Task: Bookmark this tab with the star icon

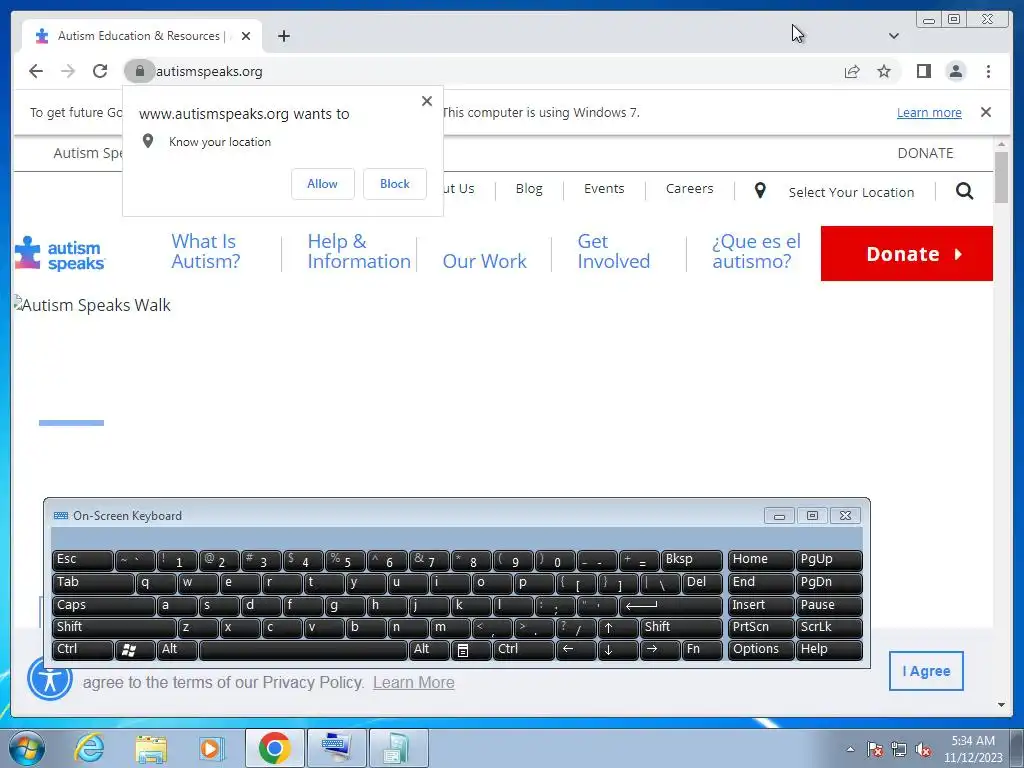Action: point(884,71)
